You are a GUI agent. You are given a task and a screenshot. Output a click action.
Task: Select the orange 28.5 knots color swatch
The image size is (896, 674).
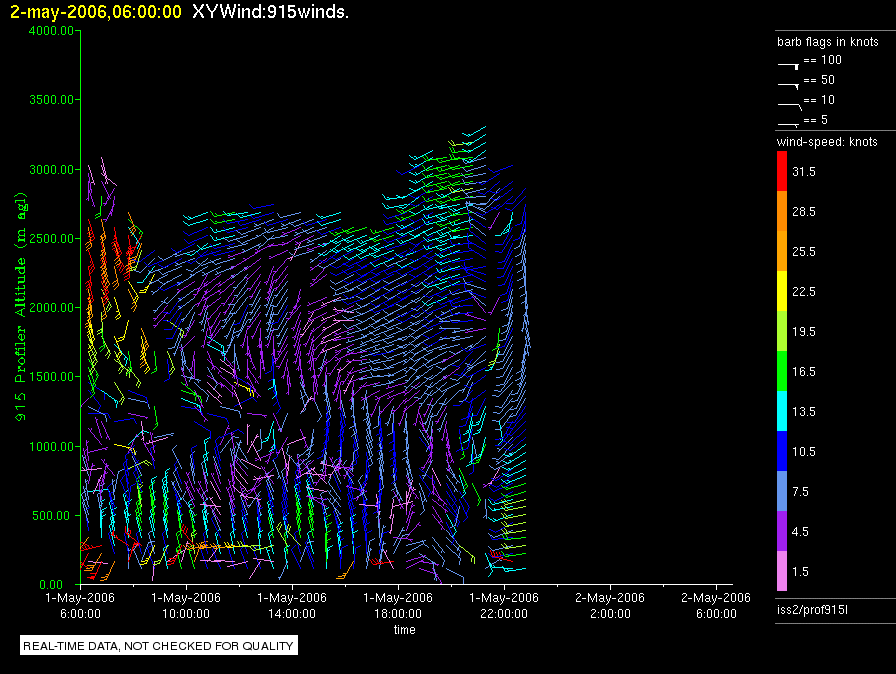(782, 212)
